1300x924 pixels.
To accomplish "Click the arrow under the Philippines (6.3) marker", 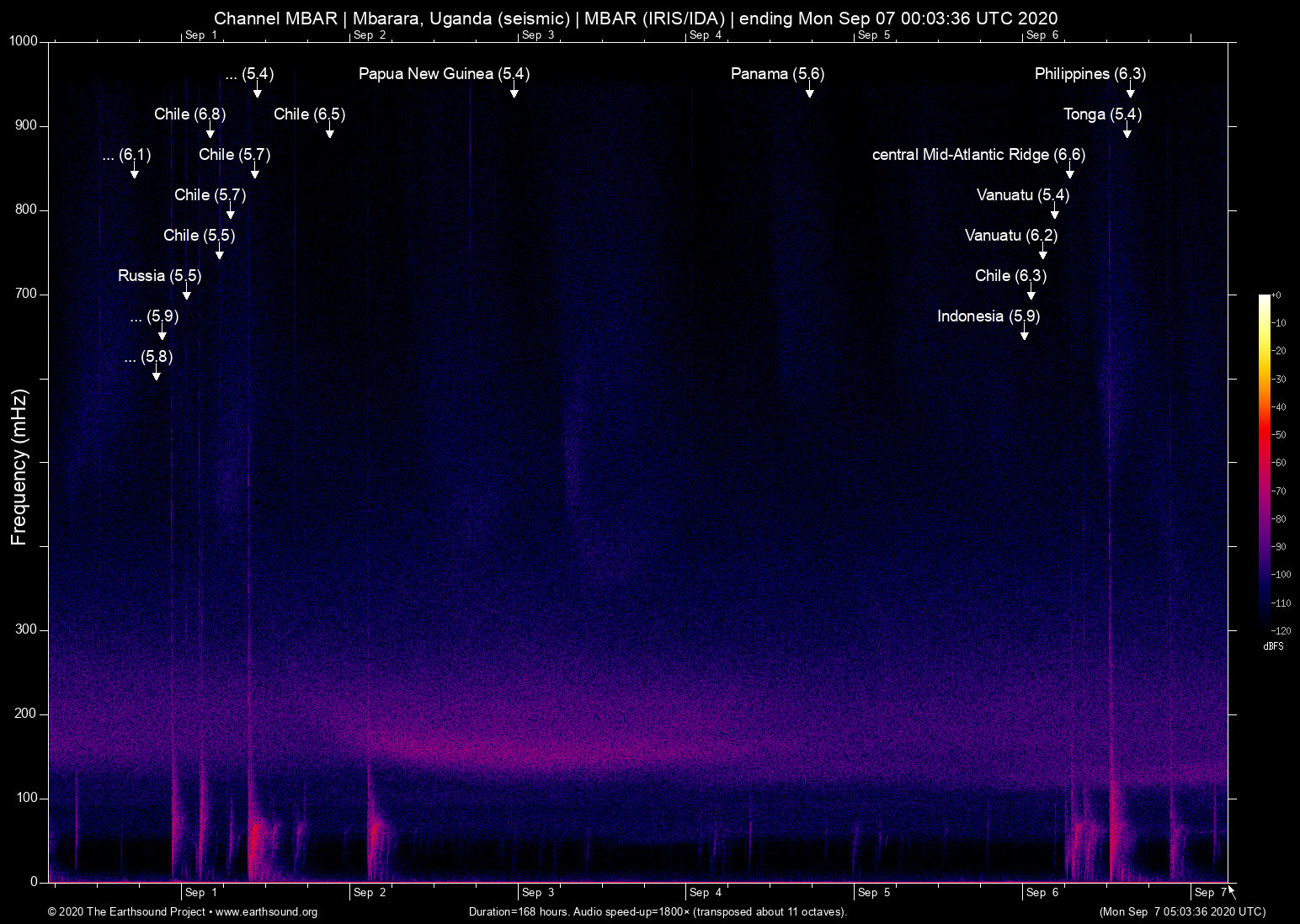I will pyautogui.click(x=1130, y=91).
